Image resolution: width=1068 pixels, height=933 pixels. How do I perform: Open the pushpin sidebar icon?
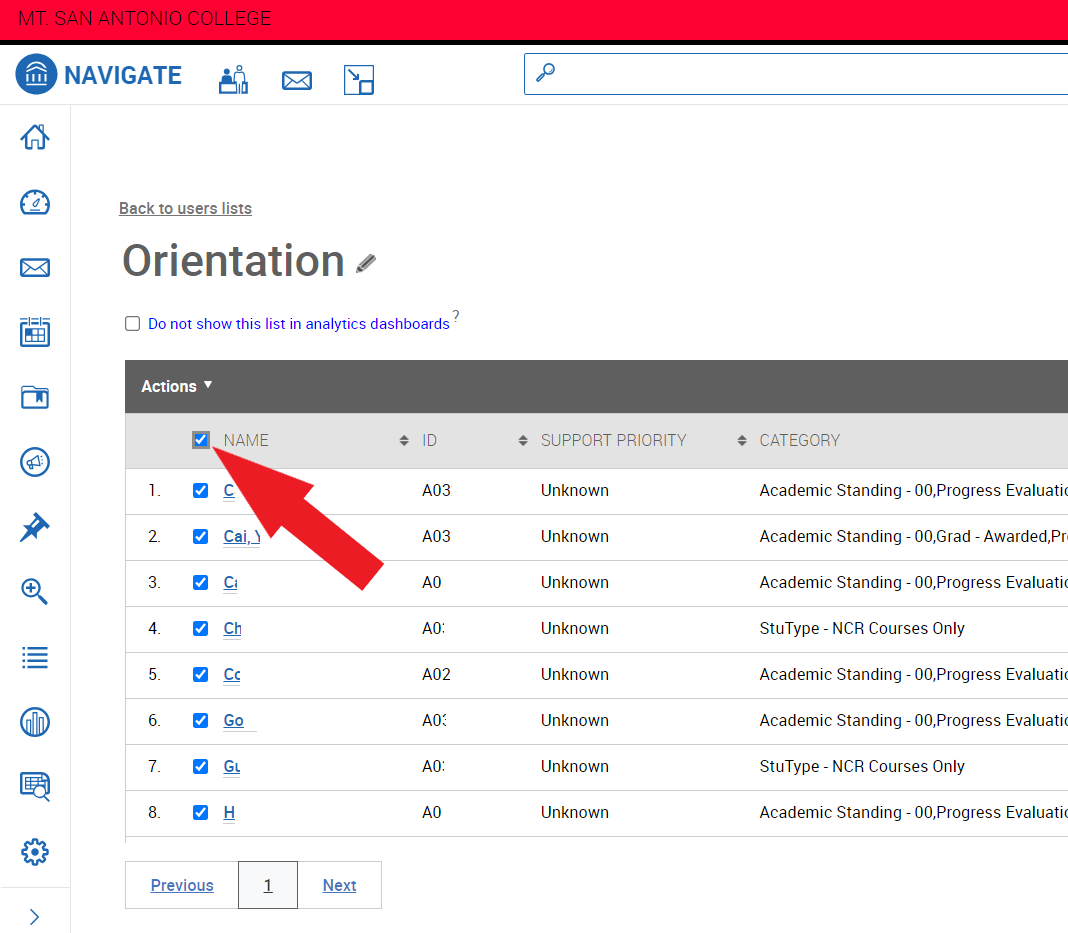pos(35,528)
